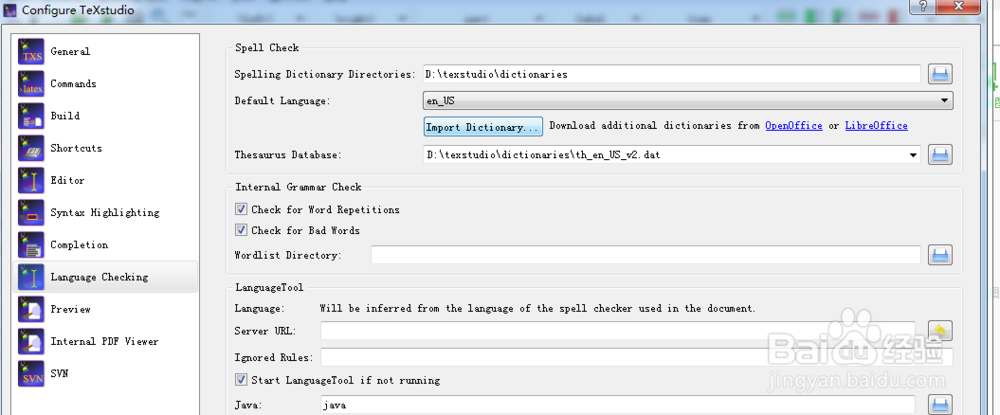Click the Spelling Dictionary Directories field
1000x415 pixels.
pos(672,74)
